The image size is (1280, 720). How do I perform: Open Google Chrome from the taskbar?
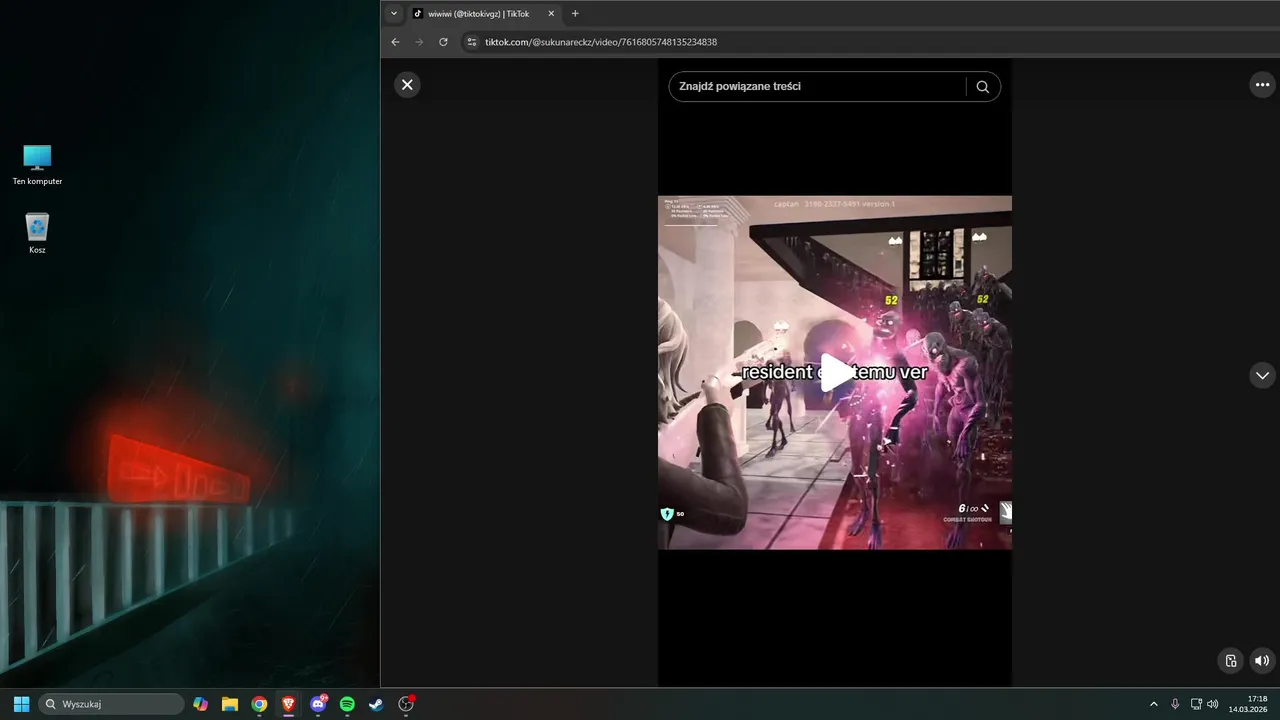[259, 704]
